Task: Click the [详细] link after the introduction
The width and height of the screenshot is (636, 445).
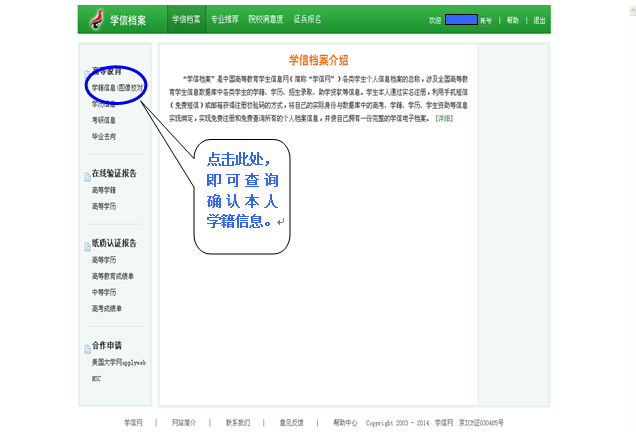Action: [443, 118]
